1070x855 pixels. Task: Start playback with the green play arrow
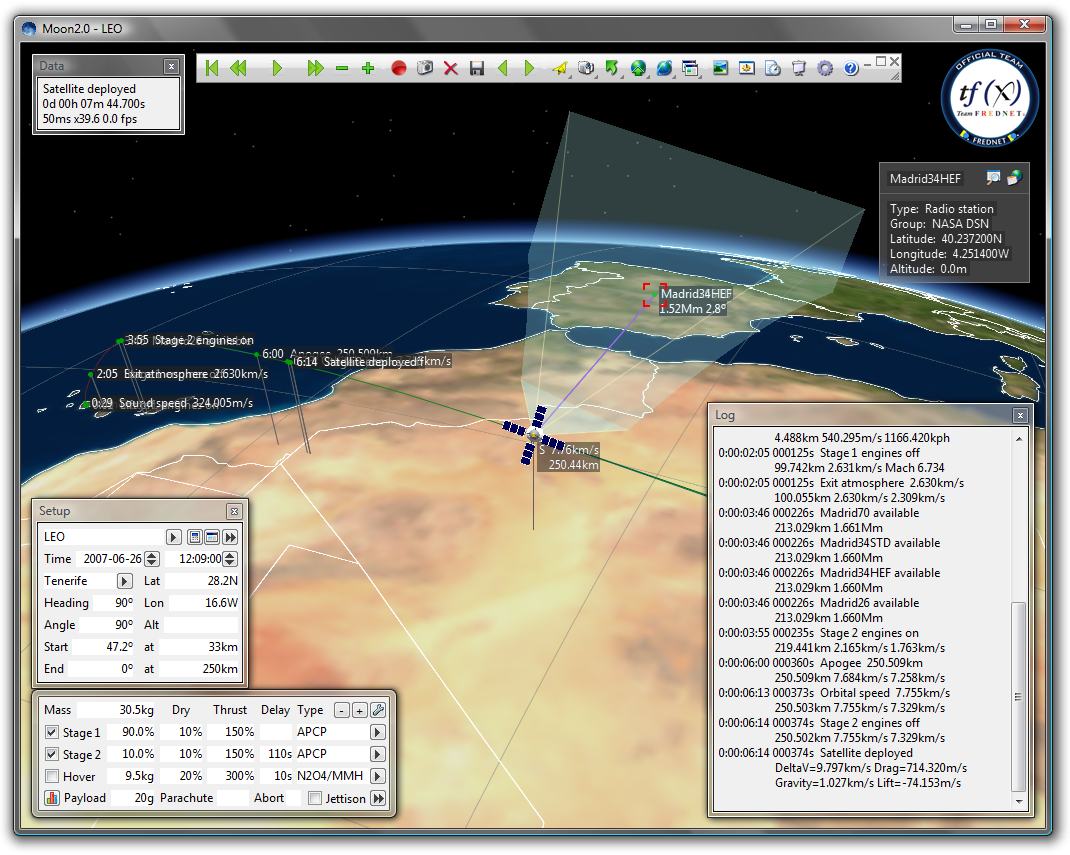click(277, 68)
